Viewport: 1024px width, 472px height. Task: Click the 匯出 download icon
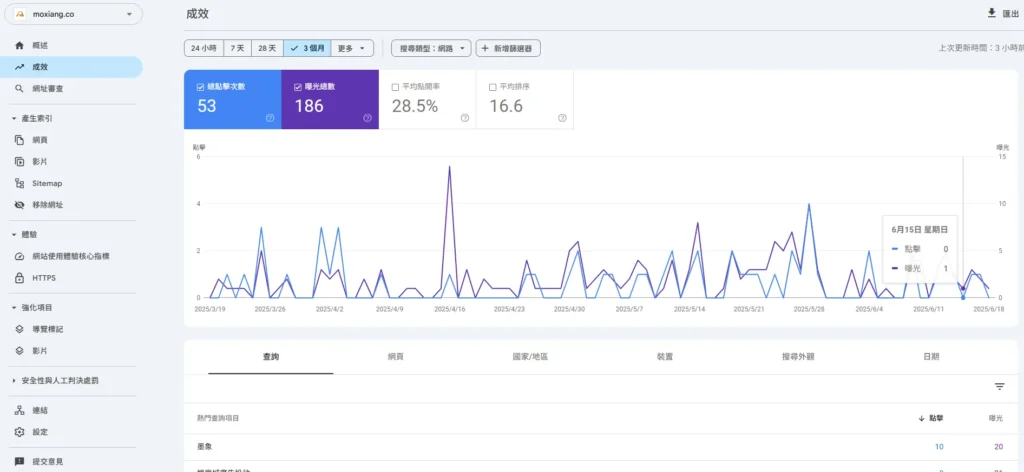pyautogui.click(x=991, y=13)
